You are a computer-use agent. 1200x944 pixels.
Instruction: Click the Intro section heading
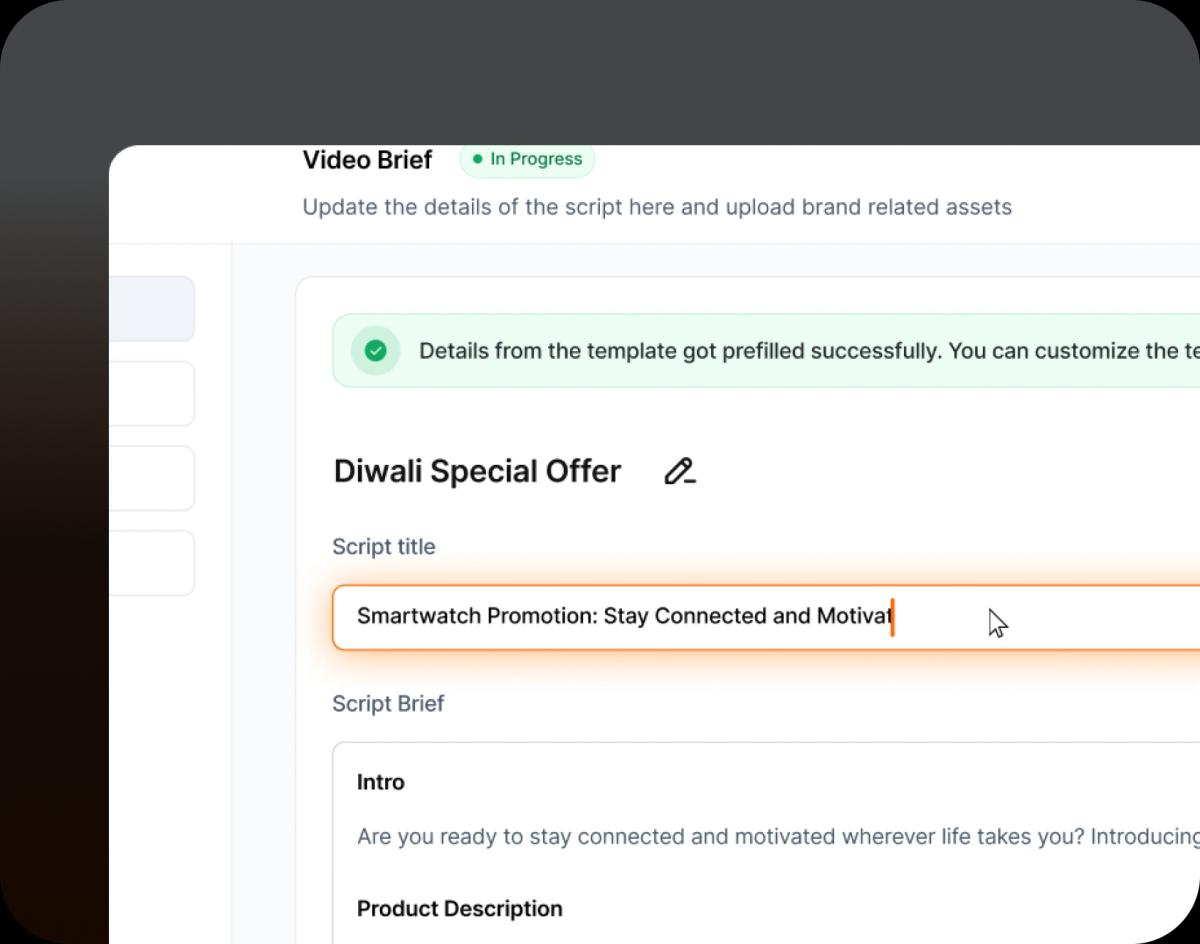click(x=381, y=782)
